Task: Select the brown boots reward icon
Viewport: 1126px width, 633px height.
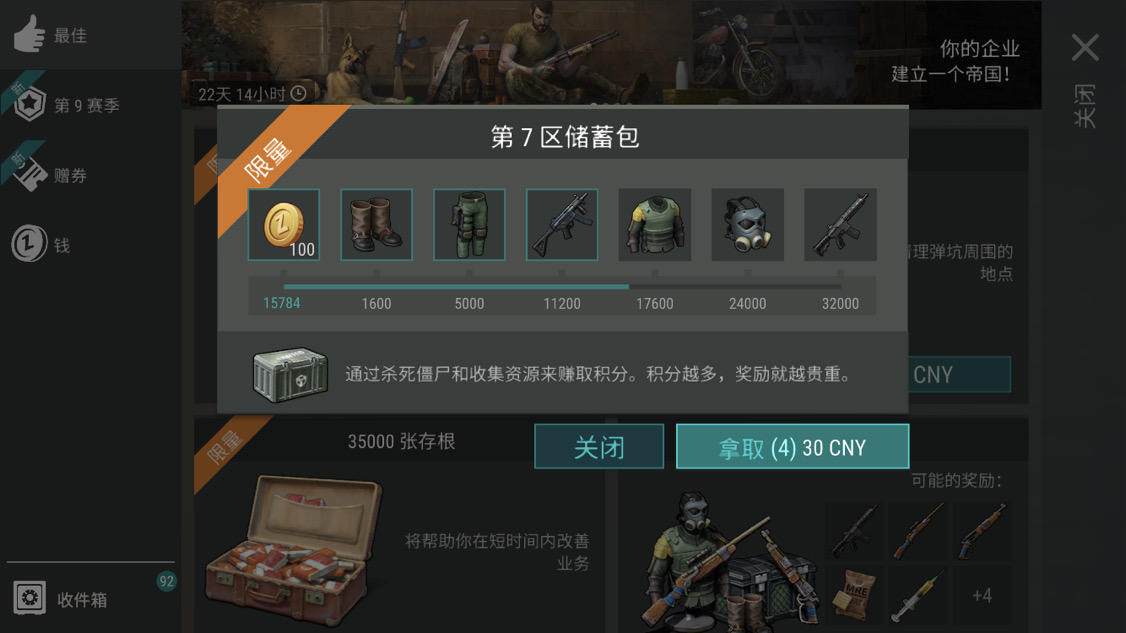Action: pos(376,224)
